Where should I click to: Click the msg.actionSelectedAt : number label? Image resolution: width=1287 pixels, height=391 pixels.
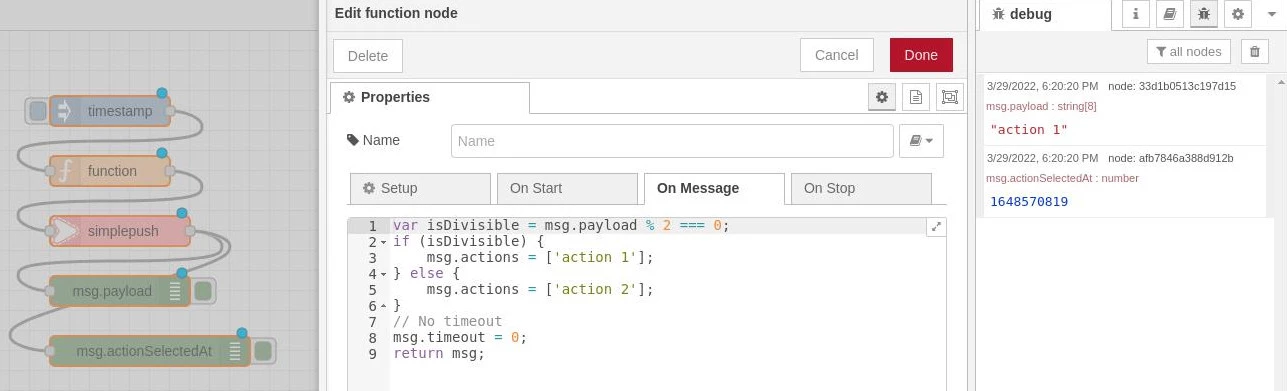coord(1062,178)
